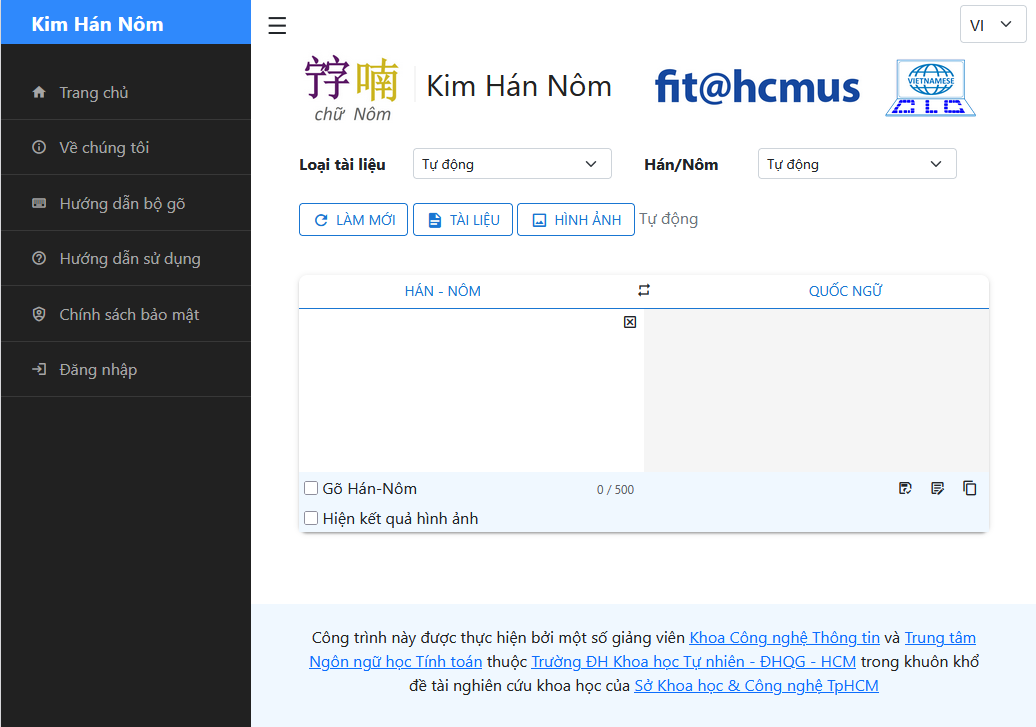The height and width of the screenshot is (727, 1036).
Task: Click the hamburger menu icon
Action: (277, 26)
